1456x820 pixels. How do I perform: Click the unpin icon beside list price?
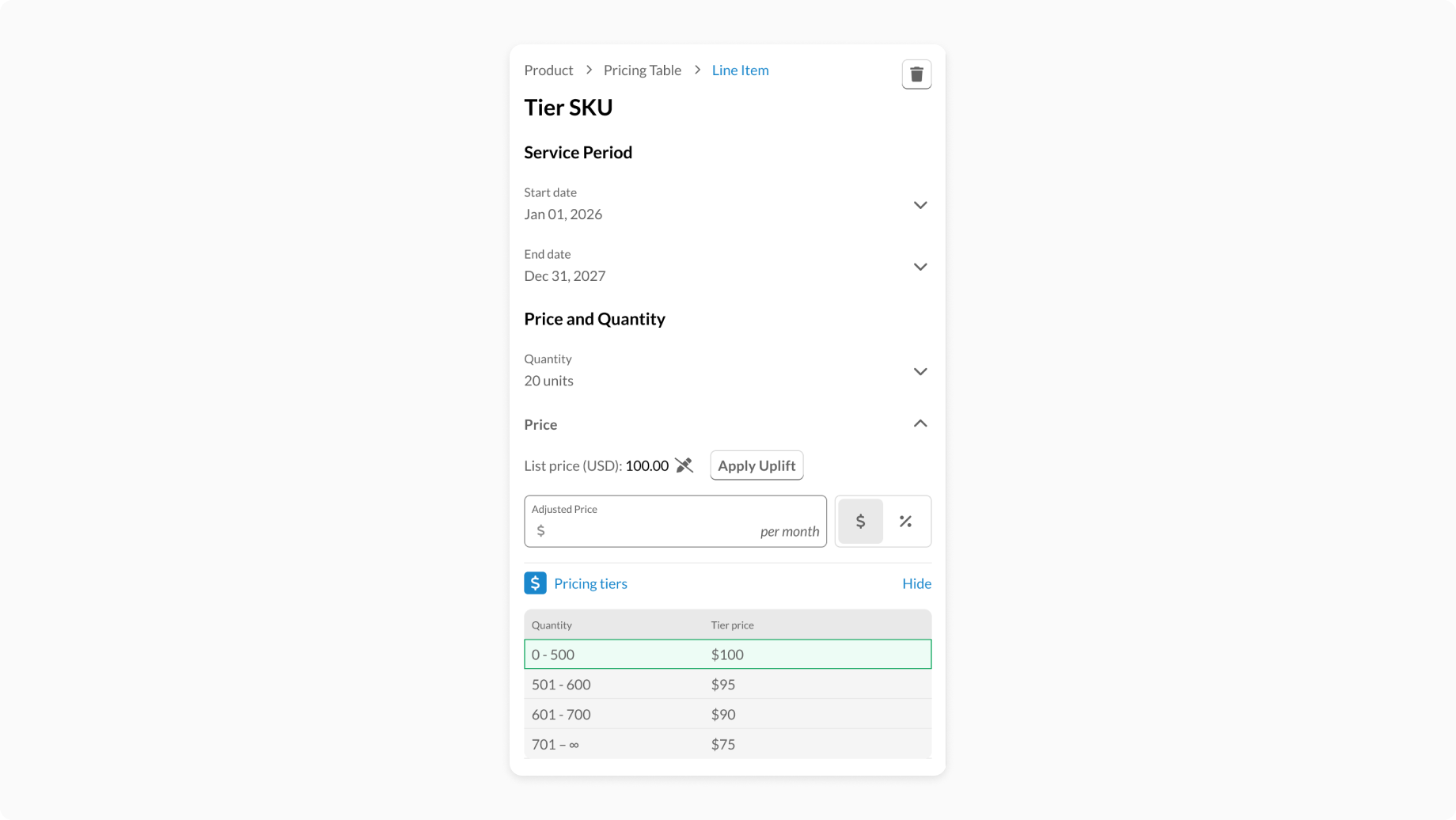coord(684,465)
